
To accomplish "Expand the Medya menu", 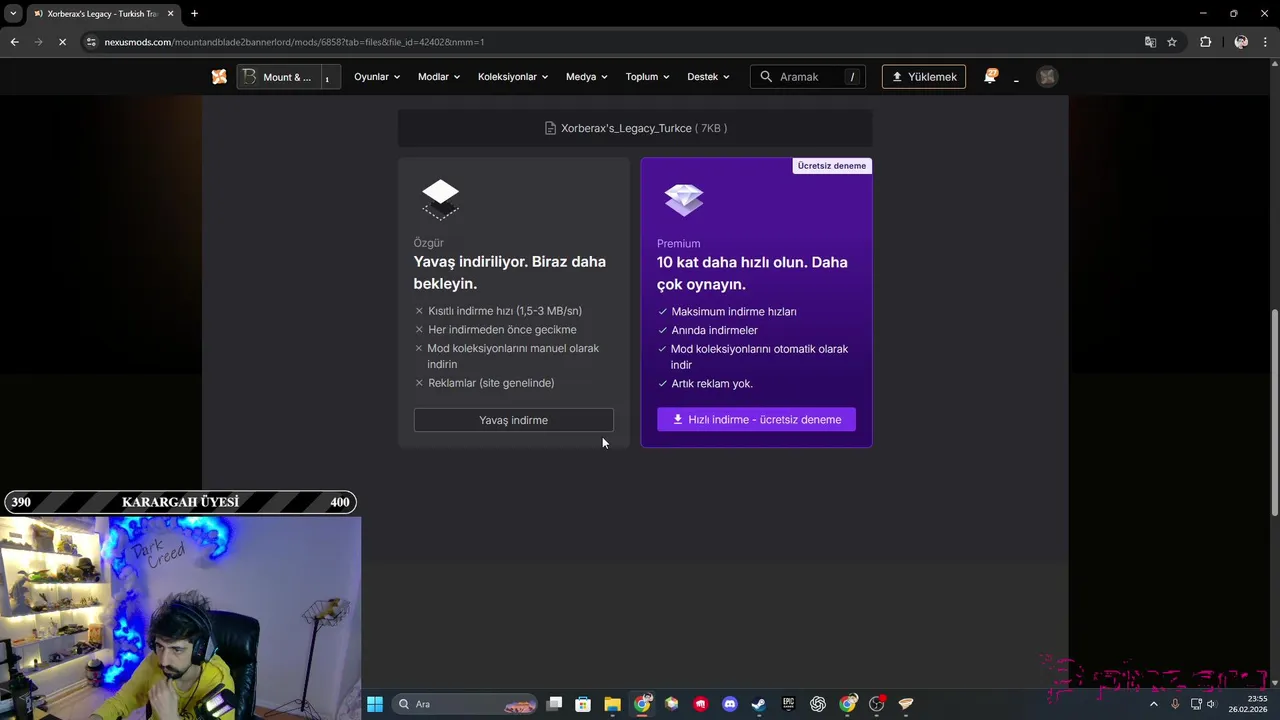I will click(x=587, y=77).
